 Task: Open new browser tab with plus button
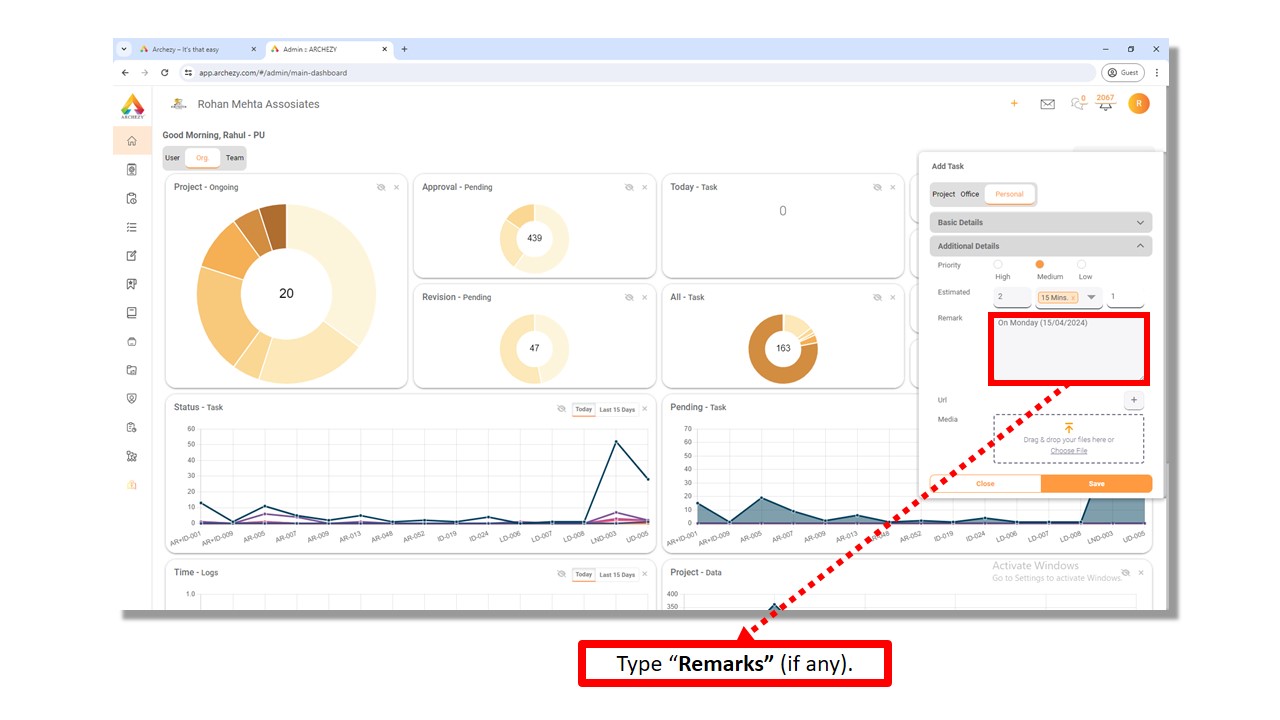click(404, 49)
